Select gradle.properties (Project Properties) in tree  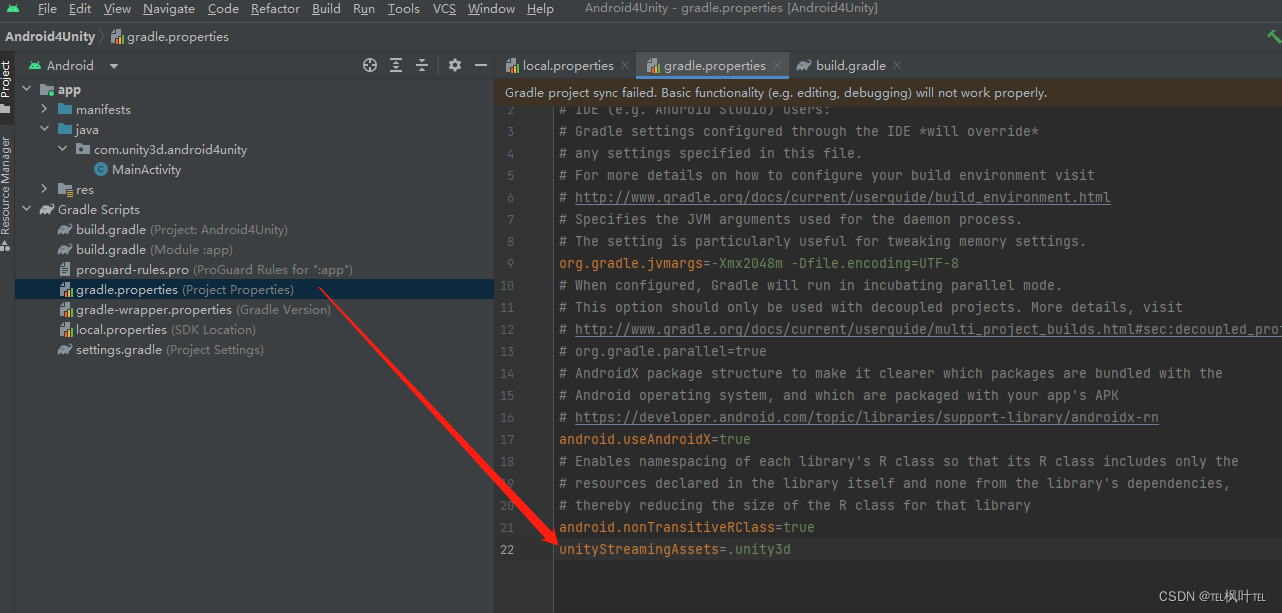coord(185,289)
